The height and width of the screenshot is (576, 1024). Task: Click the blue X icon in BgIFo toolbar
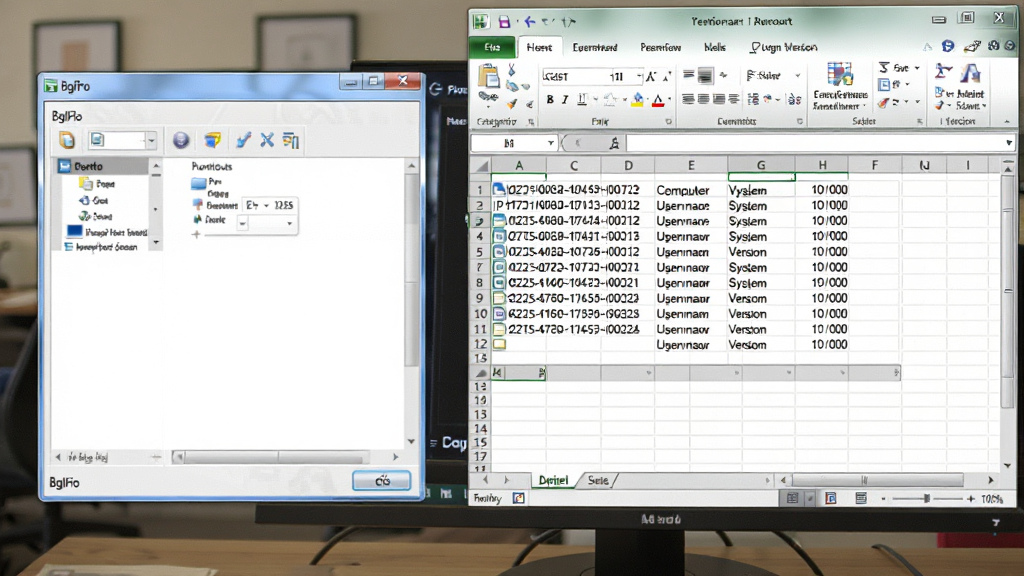coord(266,140)
